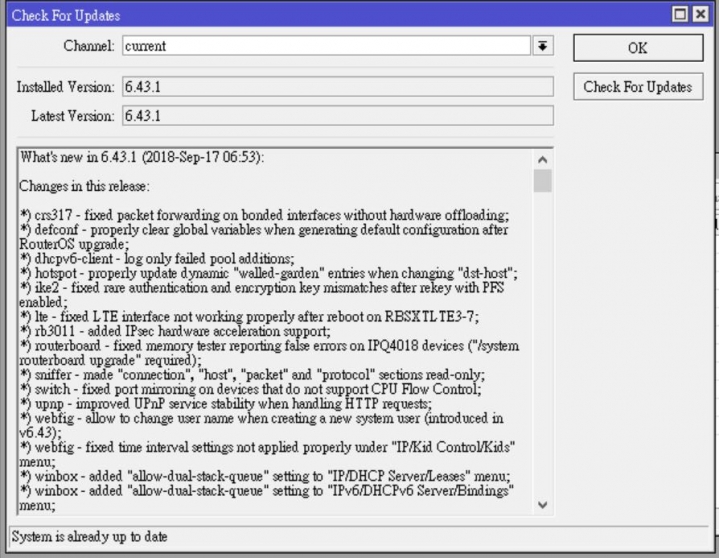Click the defconf global variables changelog line
720x558 pixels.
click(264, 237)
